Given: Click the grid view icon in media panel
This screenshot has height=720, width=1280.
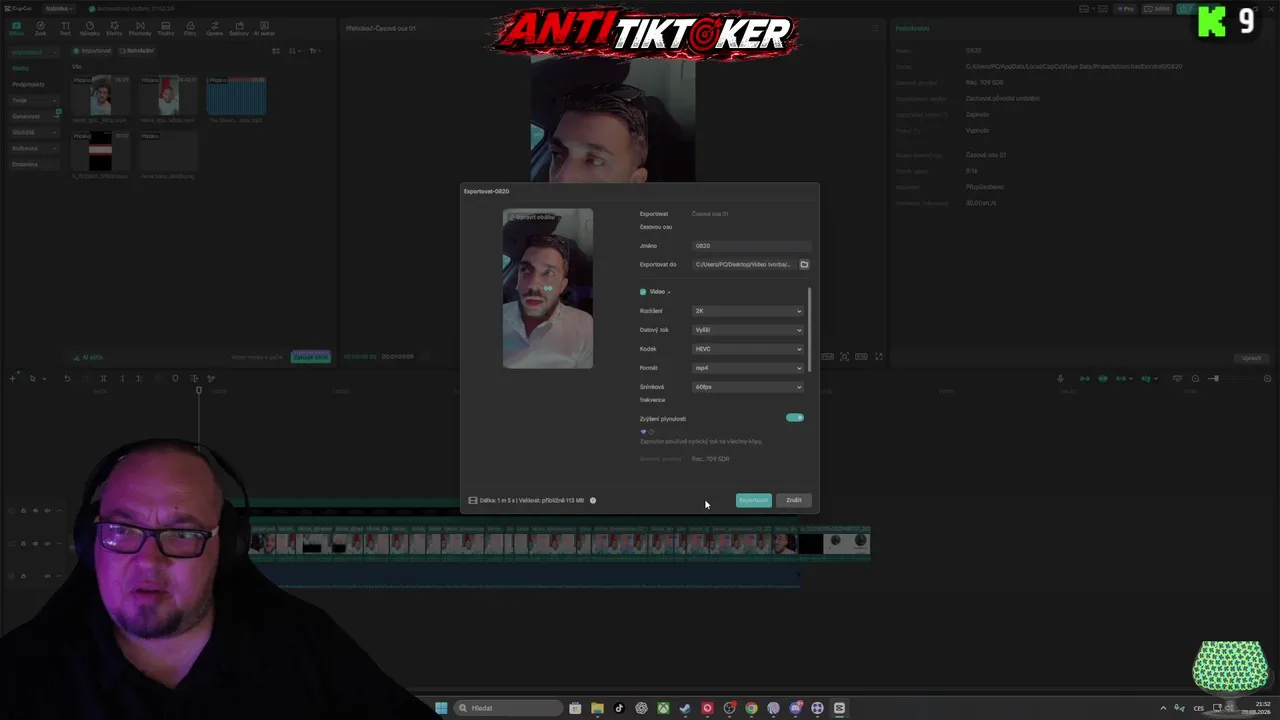Looking at the screenshot, I should pos(277,50).
